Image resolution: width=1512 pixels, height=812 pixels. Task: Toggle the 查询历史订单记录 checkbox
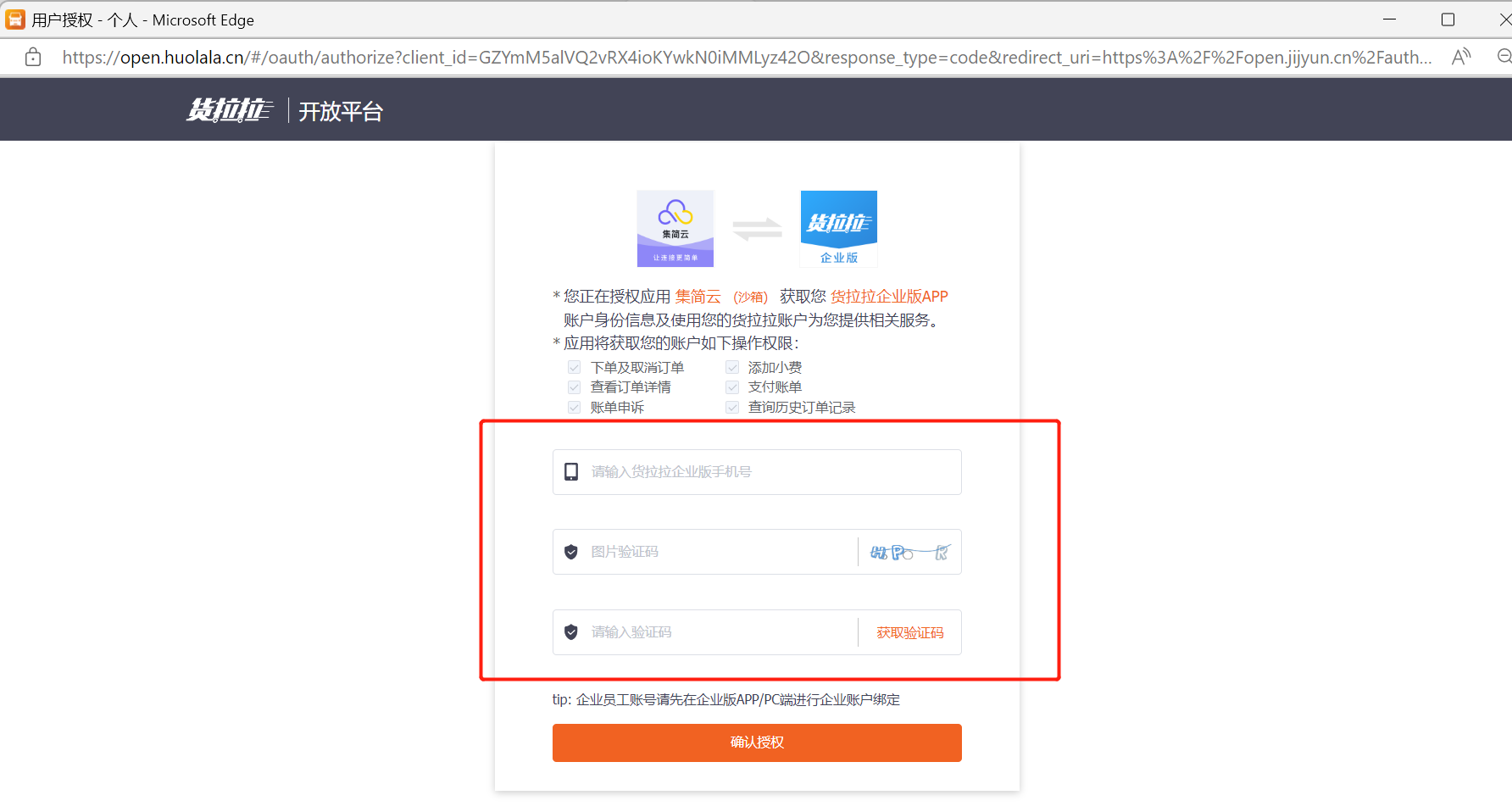pyautogui.click(x=731, y=407)
